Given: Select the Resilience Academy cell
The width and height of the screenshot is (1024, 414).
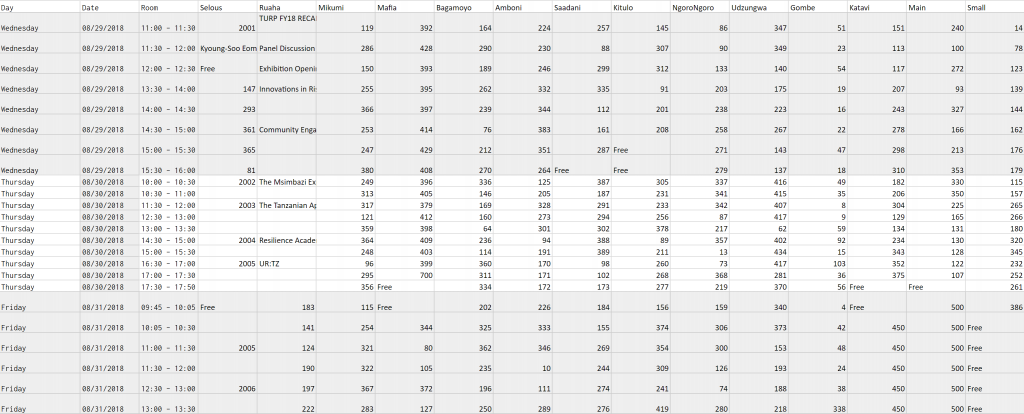Looking at the screenshot, I should (x=287, y=240).
